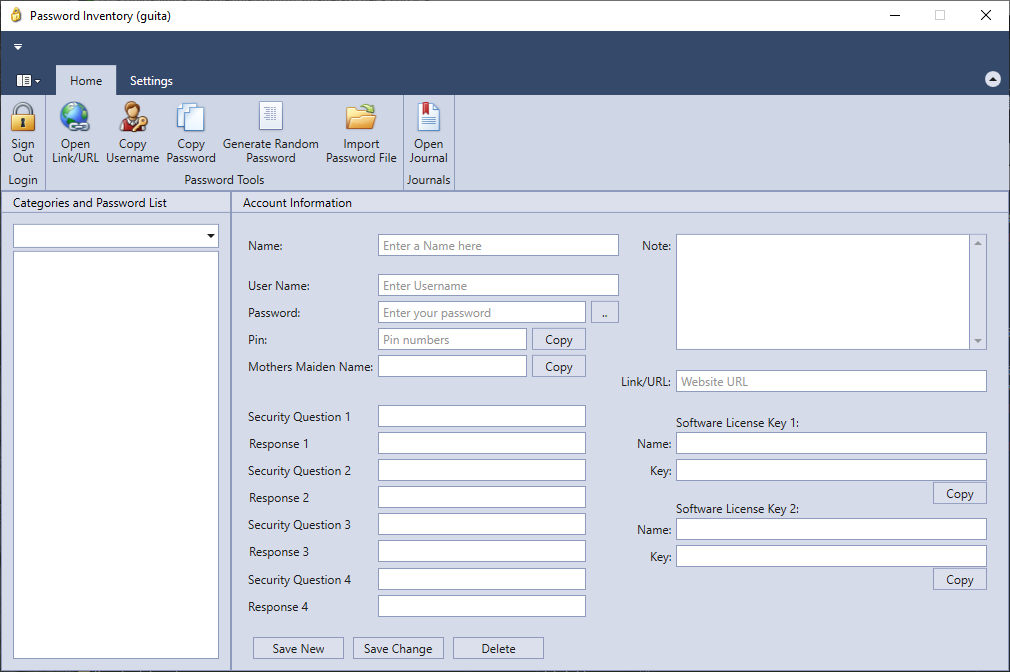The height and width of the screenshot is (672, 1010).
Task: Click the Note scrollbar down arrow
Action: click(978, 341)
